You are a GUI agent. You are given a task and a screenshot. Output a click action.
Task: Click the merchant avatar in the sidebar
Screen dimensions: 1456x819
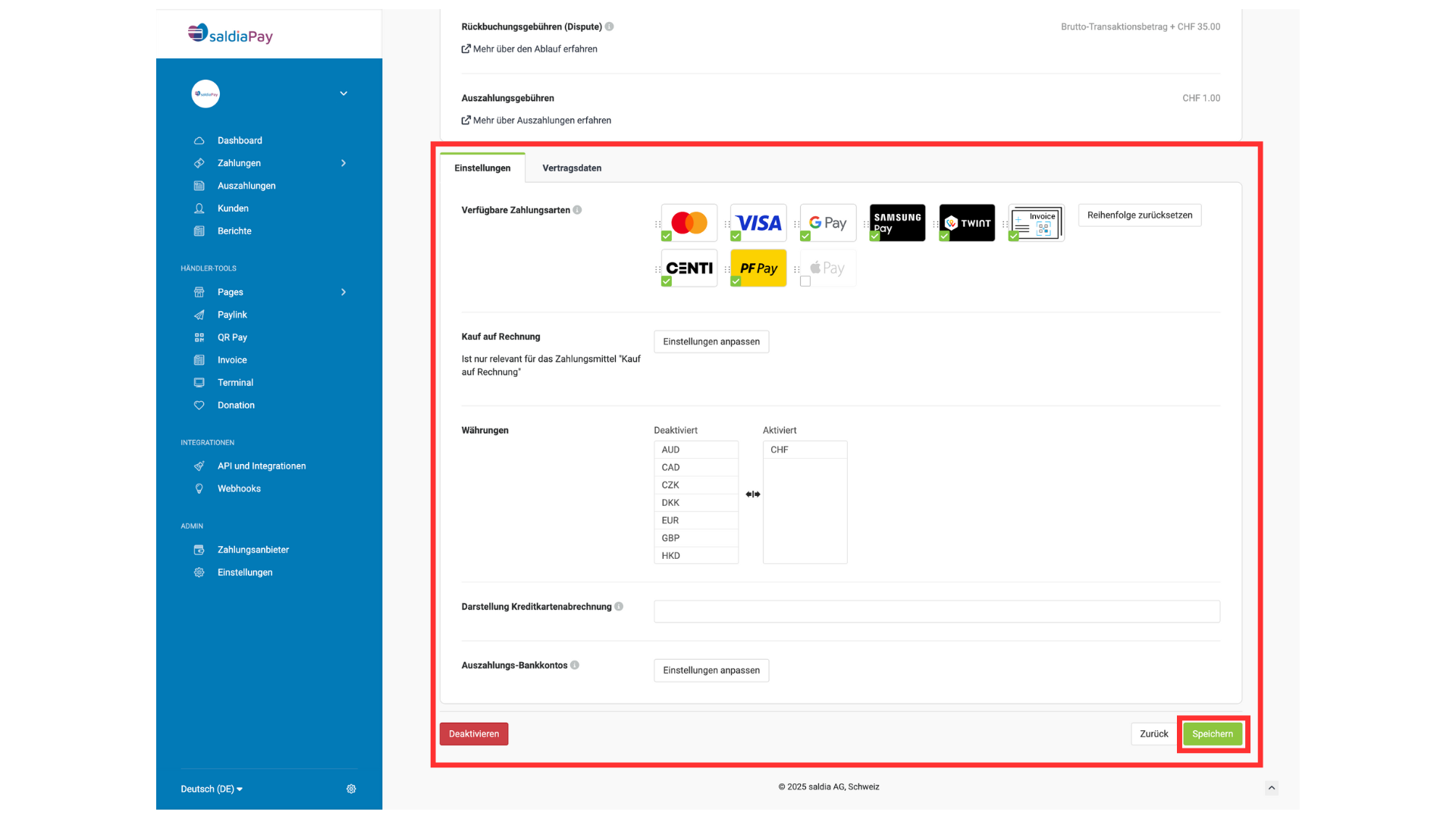206,94
